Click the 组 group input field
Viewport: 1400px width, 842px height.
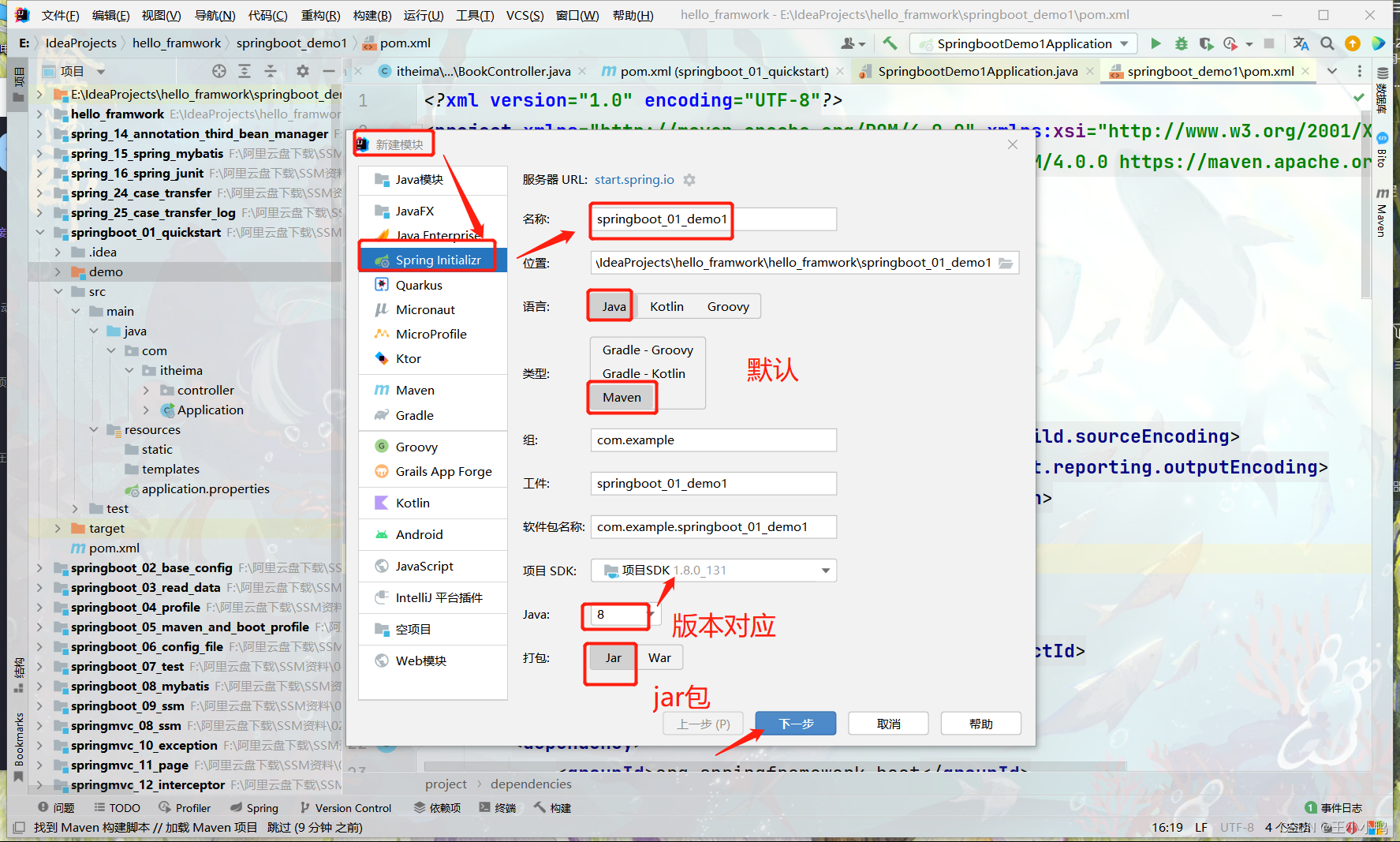[x=713, y=440]
